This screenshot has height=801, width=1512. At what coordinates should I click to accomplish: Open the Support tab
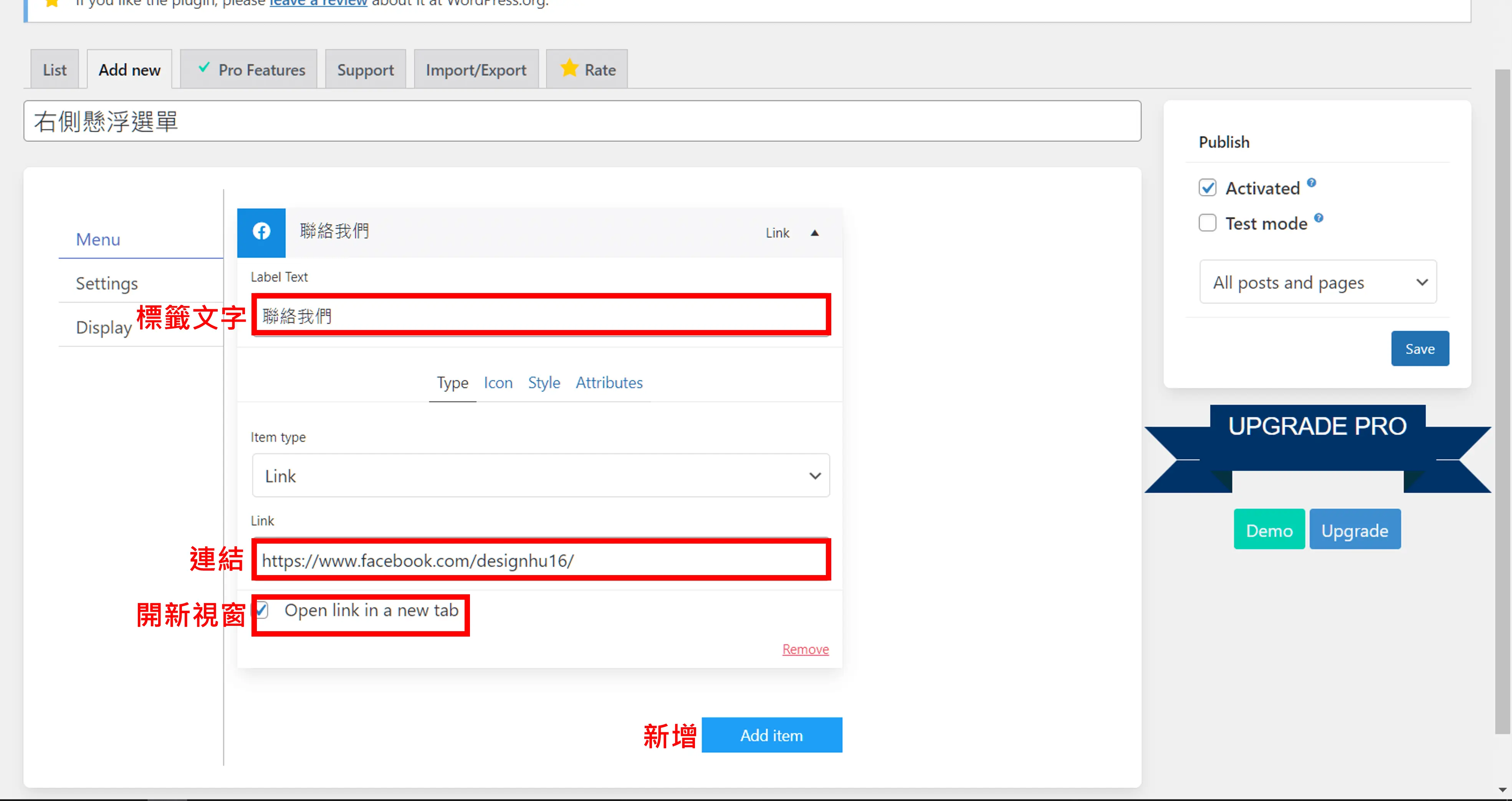[365, 69]
